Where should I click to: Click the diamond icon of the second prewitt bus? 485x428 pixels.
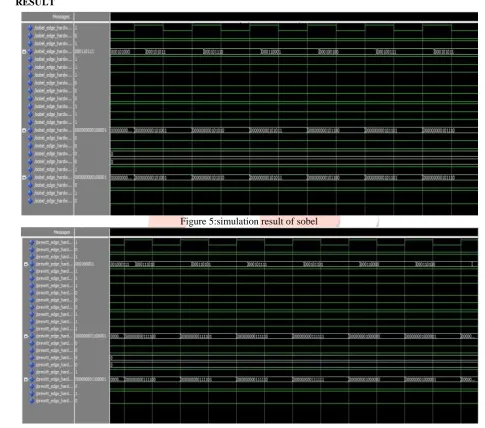[32, 336]
